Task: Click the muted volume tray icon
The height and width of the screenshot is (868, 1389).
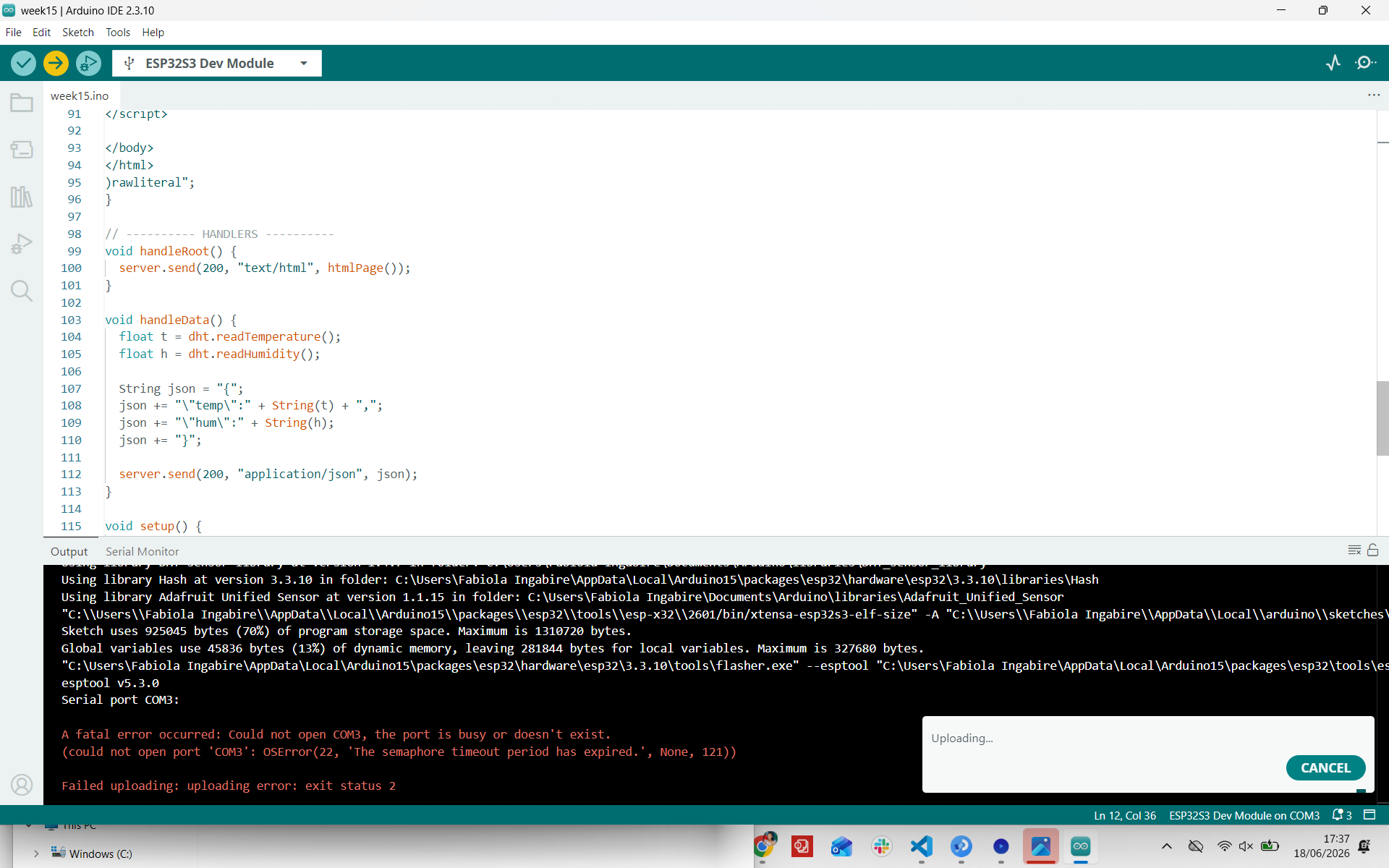Action: click(1246, 846)
